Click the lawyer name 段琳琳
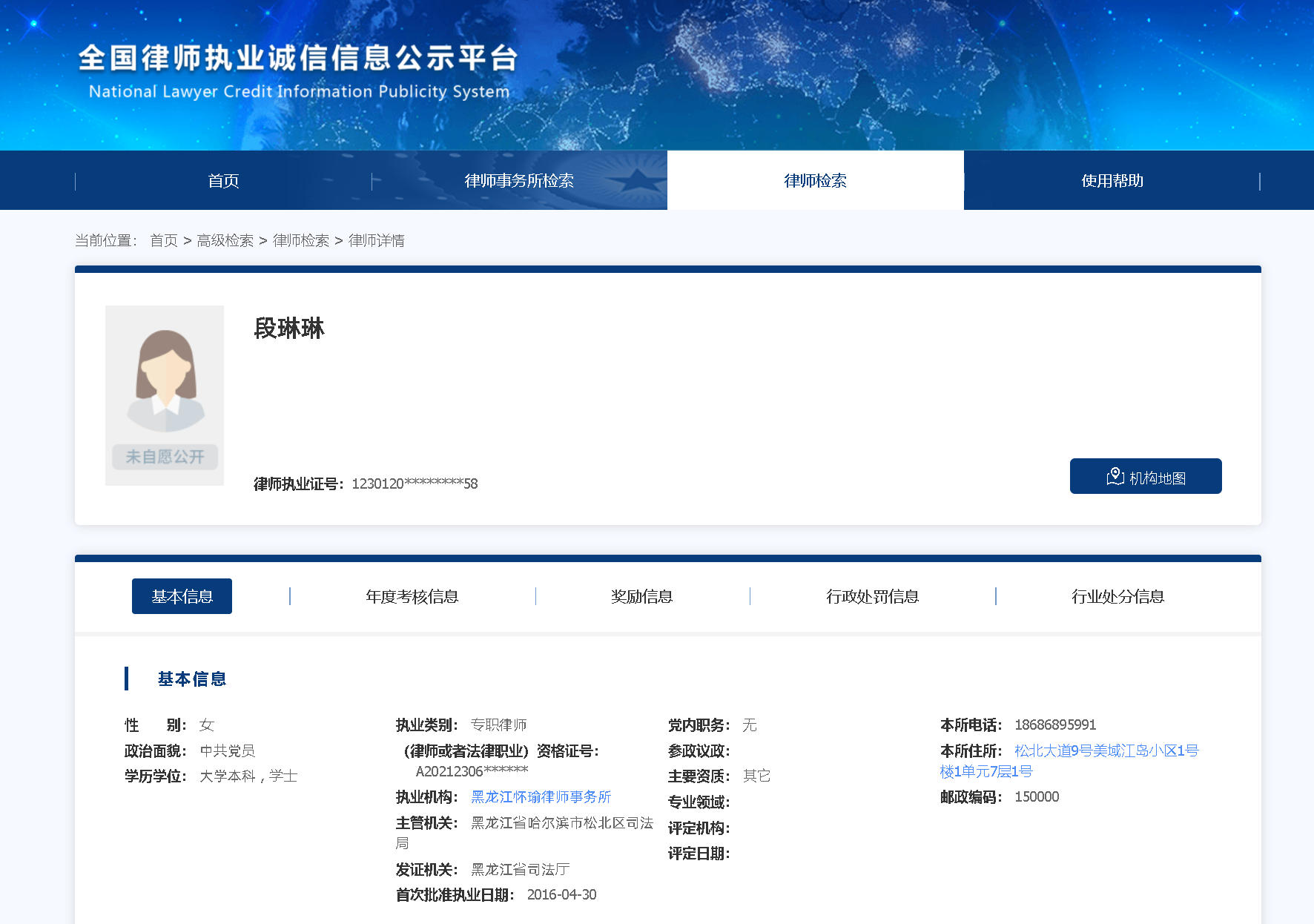Viewport: 1314px width, 924px height. click(289, 328)
